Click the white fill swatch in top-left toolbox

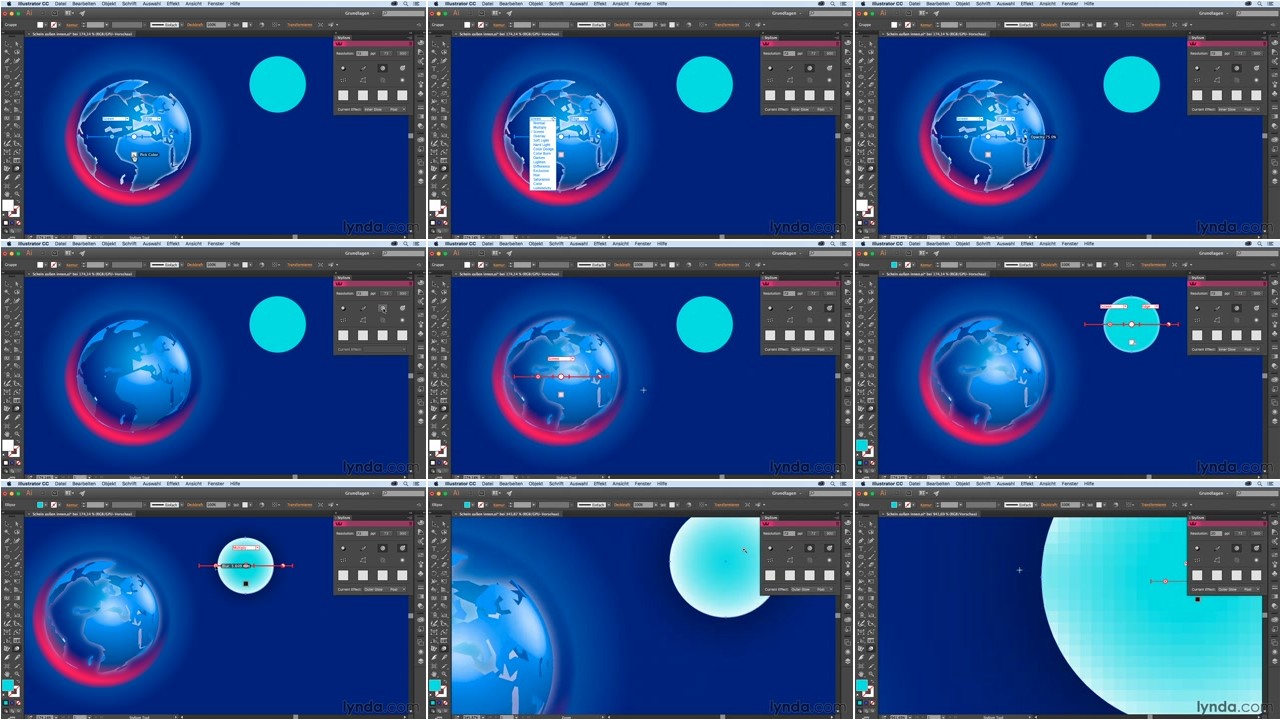tap(9, 207)
